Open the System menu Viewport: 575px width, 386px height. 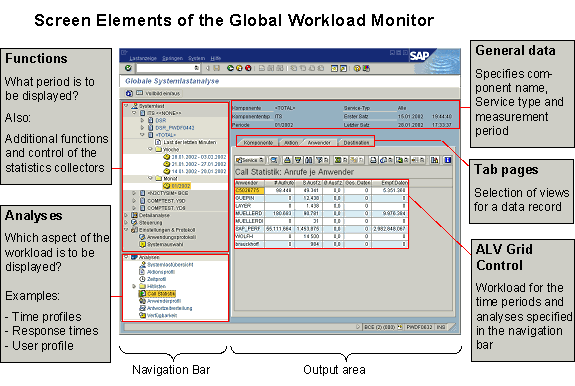coord(197,58)
